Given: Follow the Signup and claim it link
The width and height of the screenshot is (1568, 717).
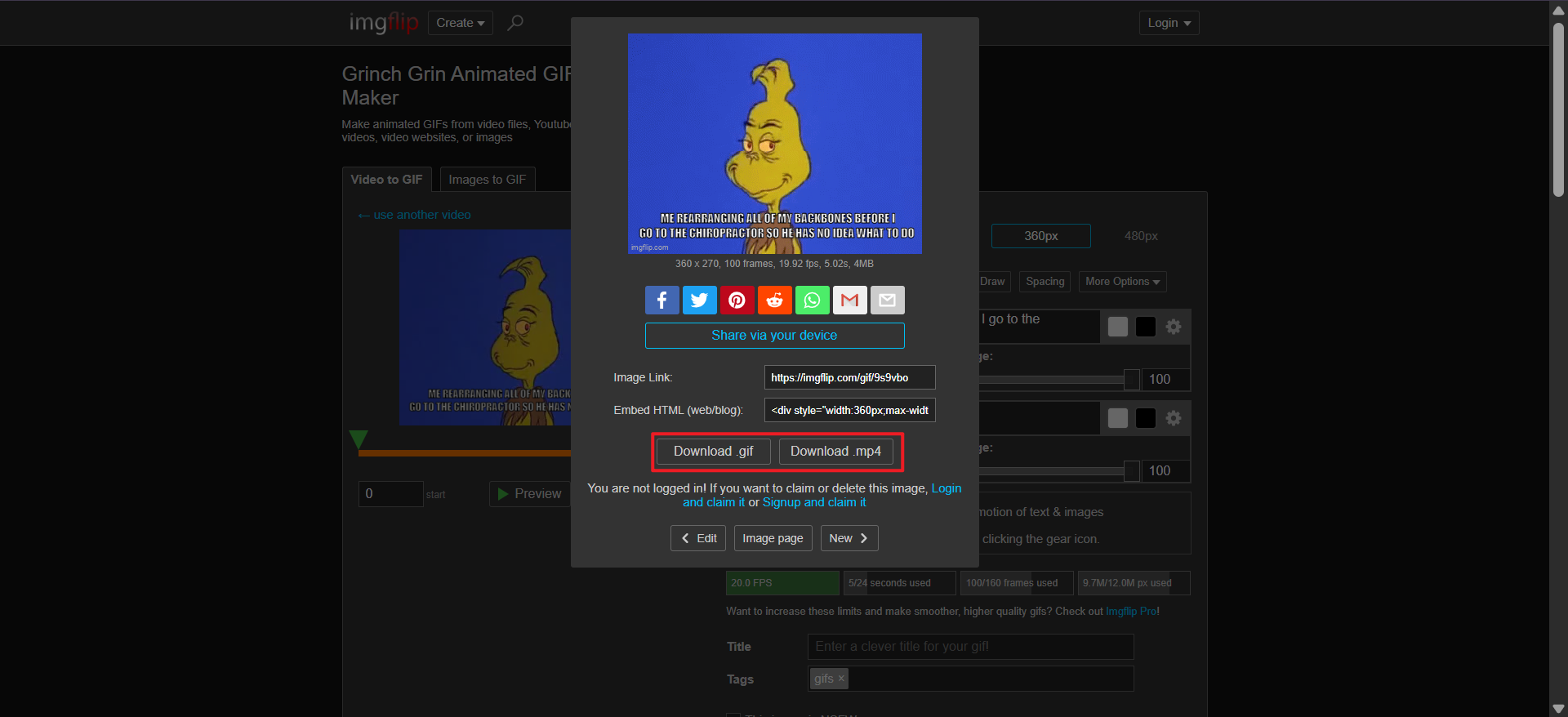Looking at the screenshot, I should point(814,502).
